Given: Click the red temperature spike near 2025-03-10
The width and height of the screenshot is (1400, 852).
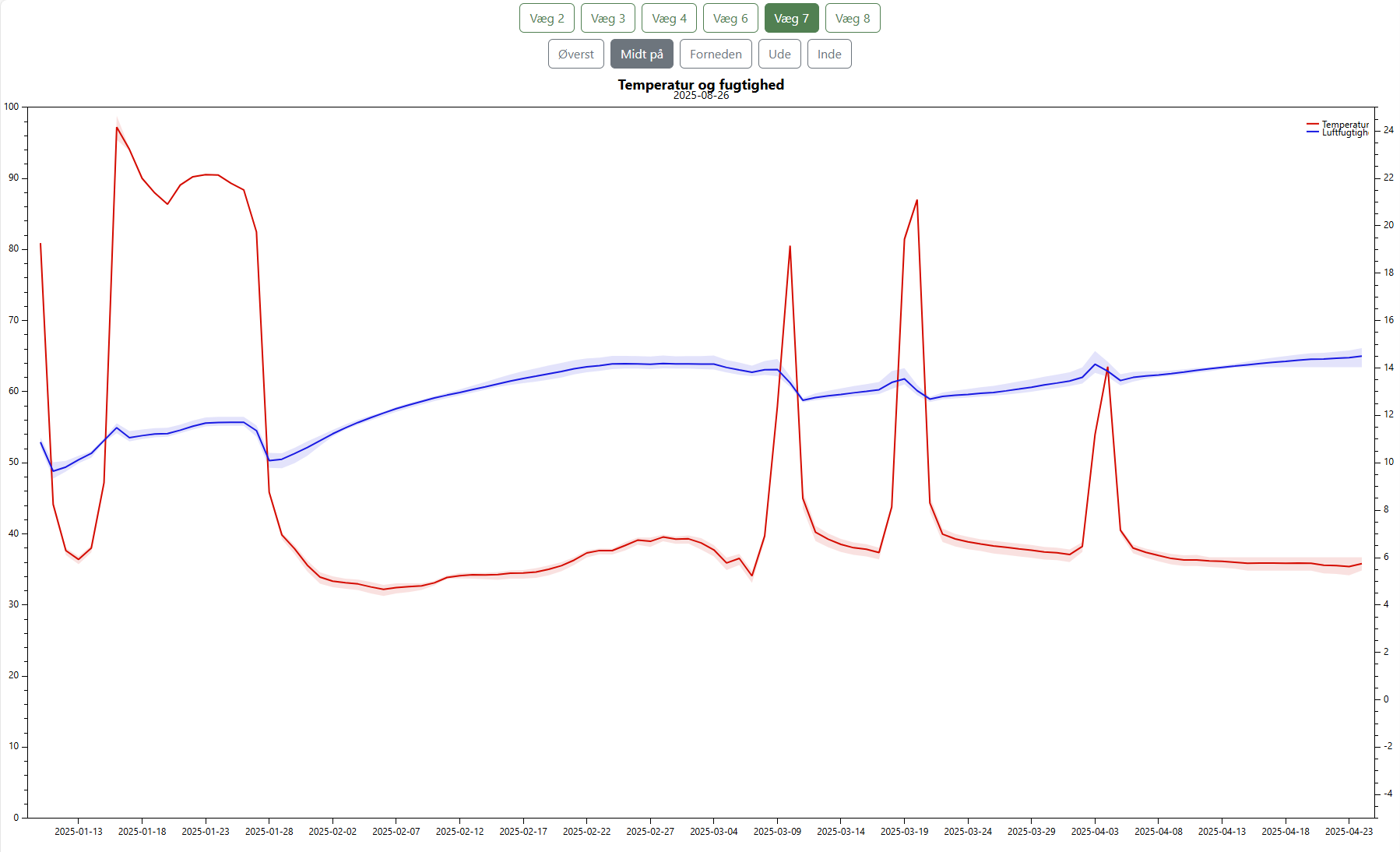Looking at the screenshot, I should (790, 247).
